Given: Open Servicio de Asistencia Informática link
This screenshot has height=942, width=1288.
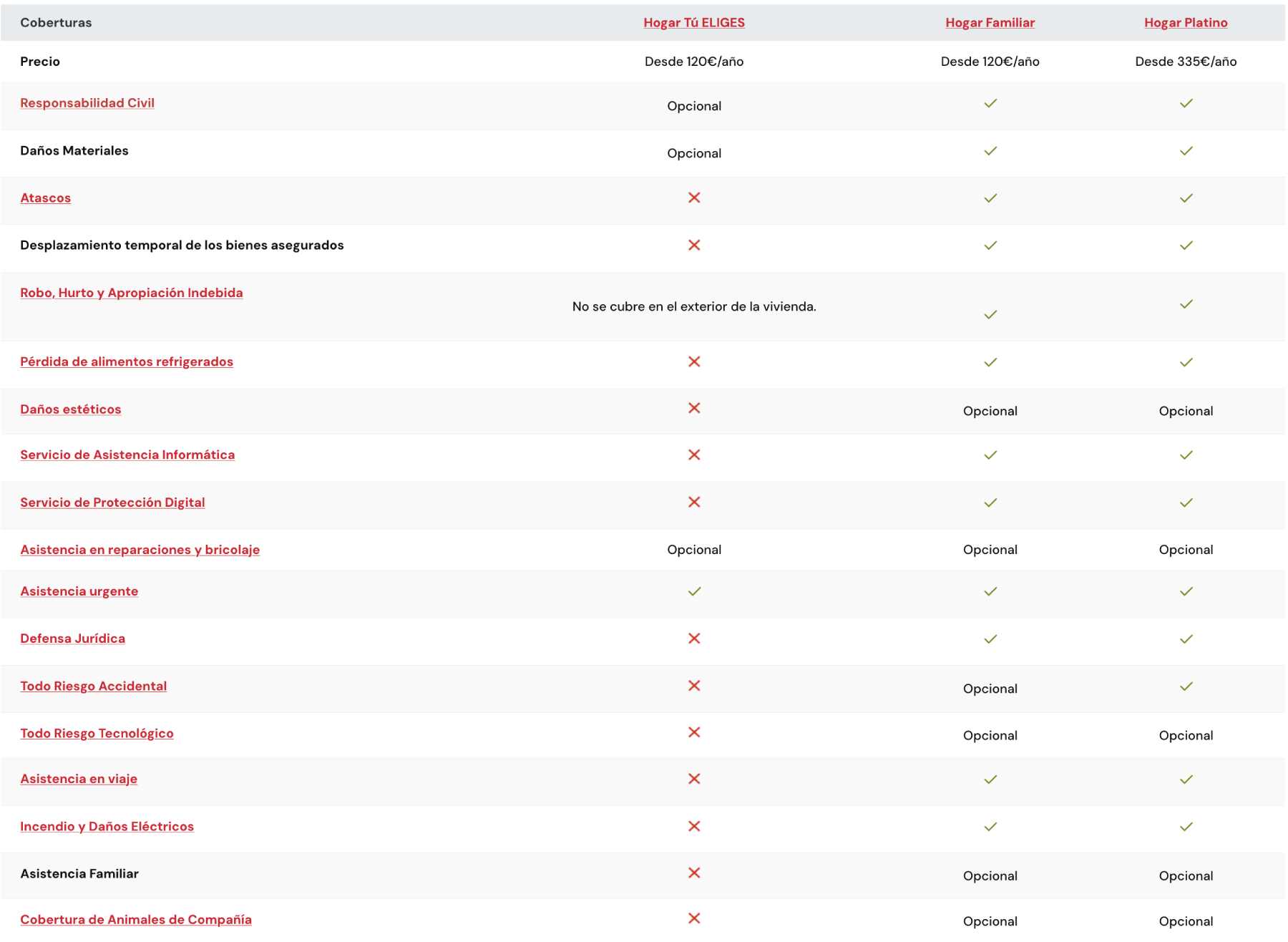Looking at the screenshot, I should (x=127, y=455).
